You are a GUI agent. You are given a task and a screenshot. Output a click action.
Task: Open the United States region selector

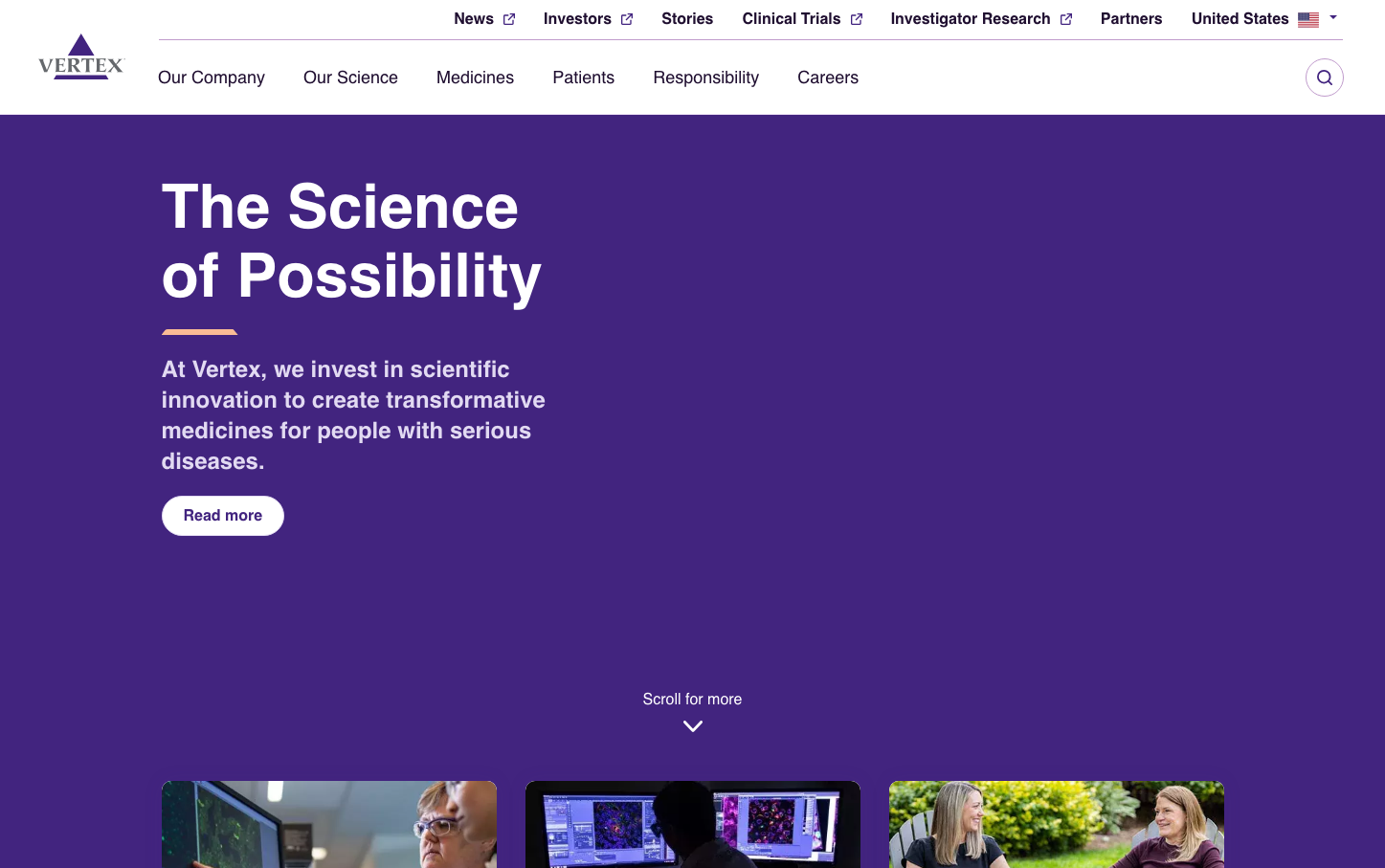coord(1240,19)
